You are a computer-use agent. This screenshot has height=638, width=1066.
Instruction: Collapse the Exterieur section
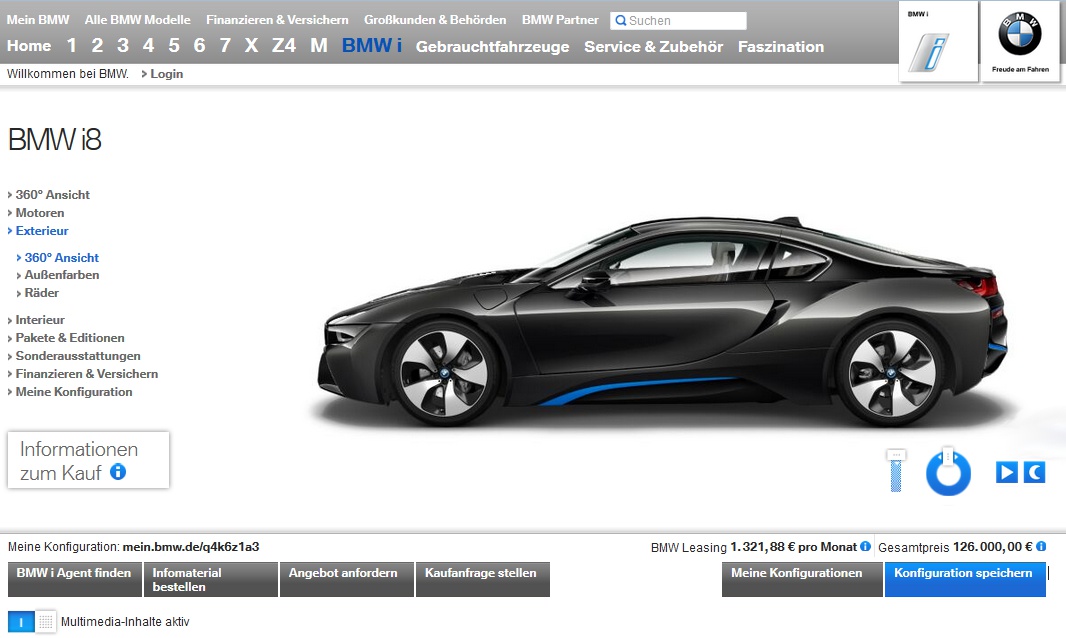[x=42, y=231]
